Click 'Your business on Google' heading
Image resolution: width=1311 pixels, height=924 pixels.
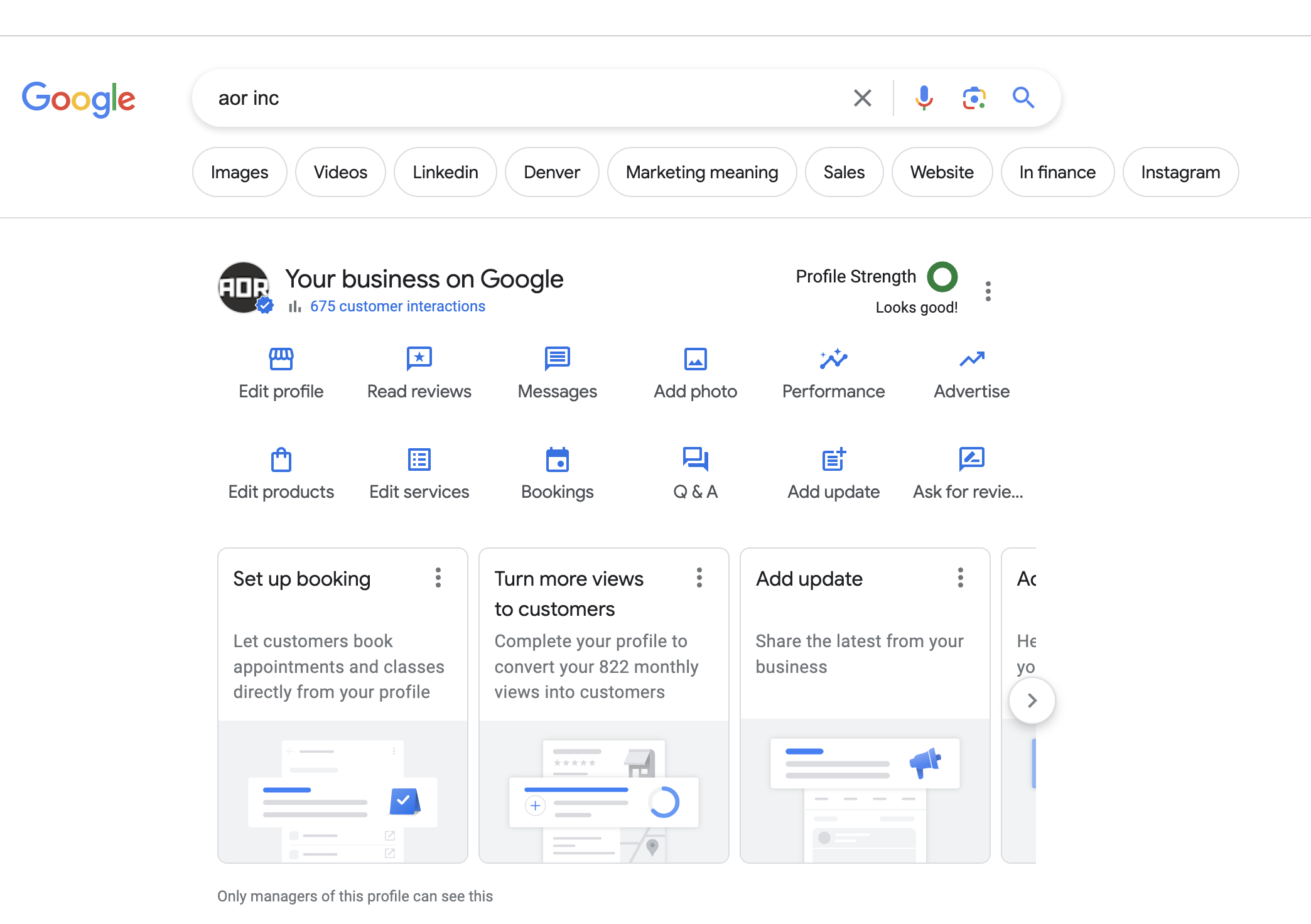[424, 279]
